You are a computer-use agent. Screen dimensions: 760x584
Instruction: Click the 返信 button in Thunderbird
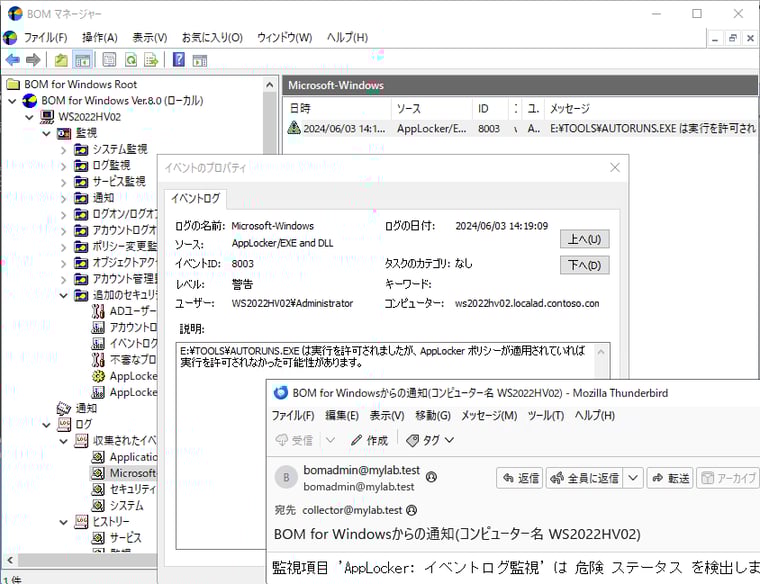coord(520,478)
